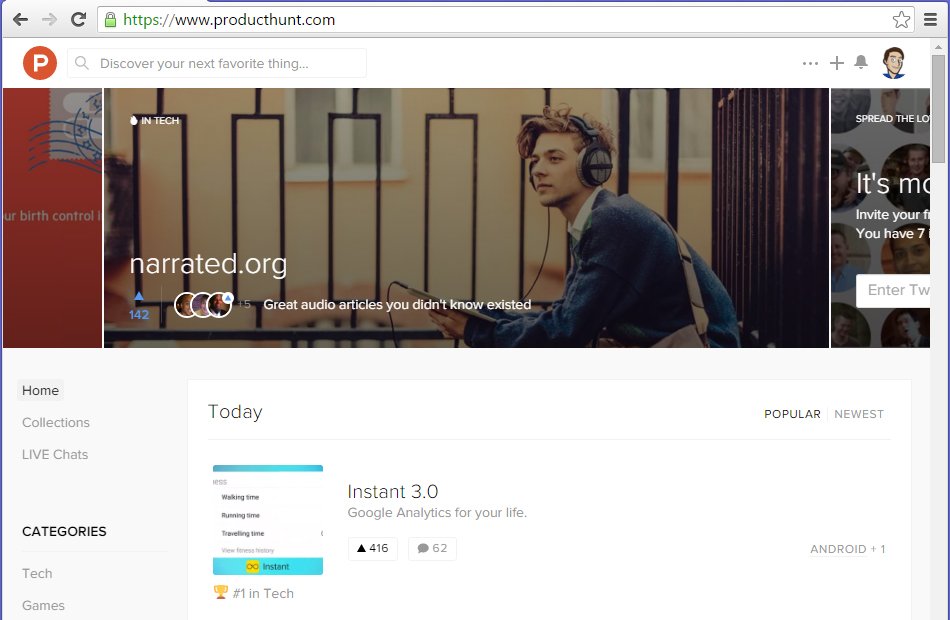
Task: Click the Enter Twitter input field
Action: coord(893,290)
